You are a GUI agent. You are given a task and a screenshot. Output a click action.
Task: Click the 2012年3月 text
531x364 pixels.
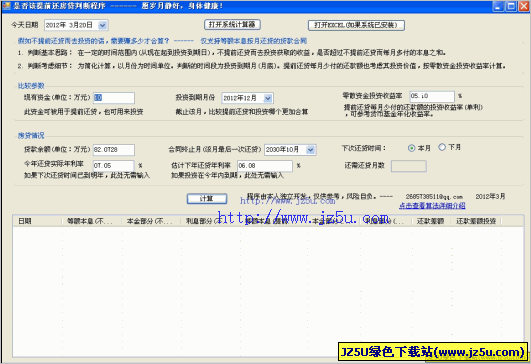(x=490, y=196)
